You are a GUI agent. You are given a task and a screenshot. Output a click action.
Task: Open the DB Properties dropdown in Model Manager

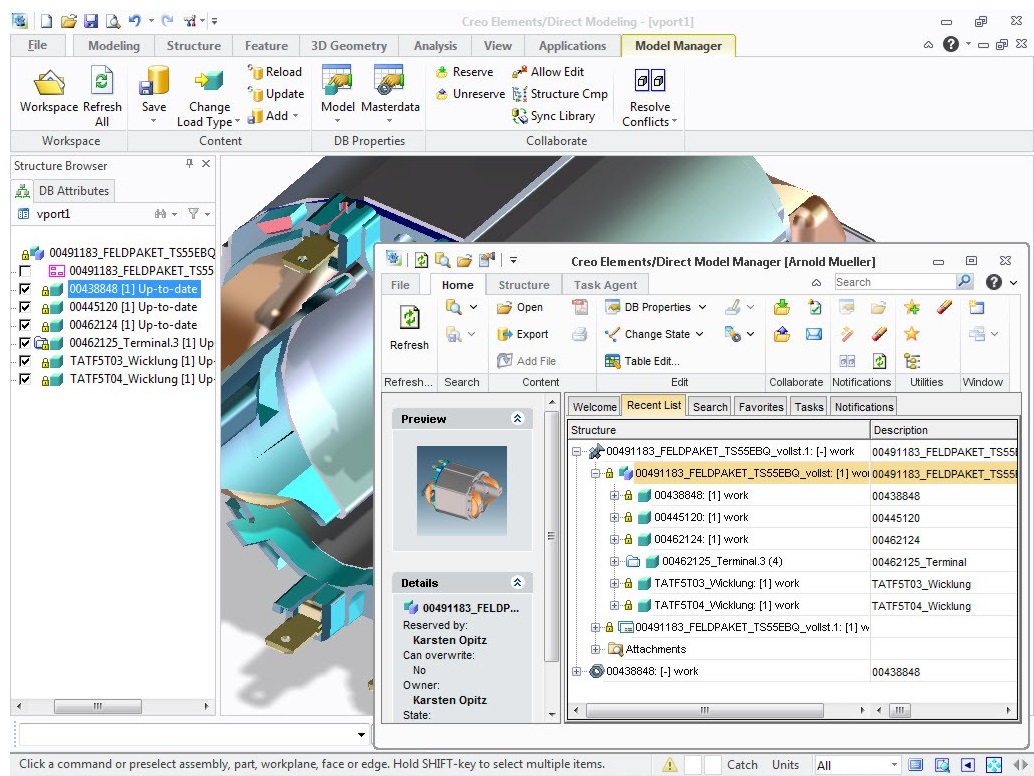click(703, 307)
